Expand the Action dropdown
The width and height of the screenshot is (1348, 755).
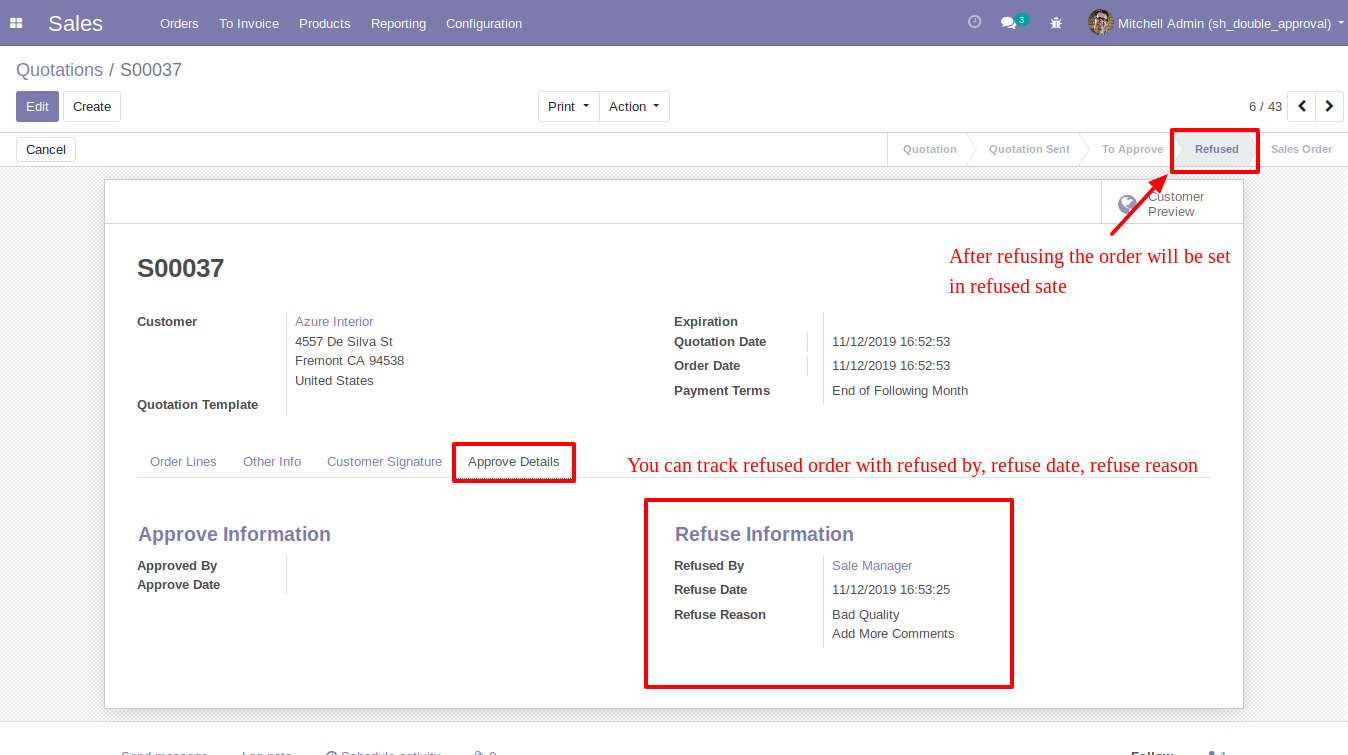635,107
